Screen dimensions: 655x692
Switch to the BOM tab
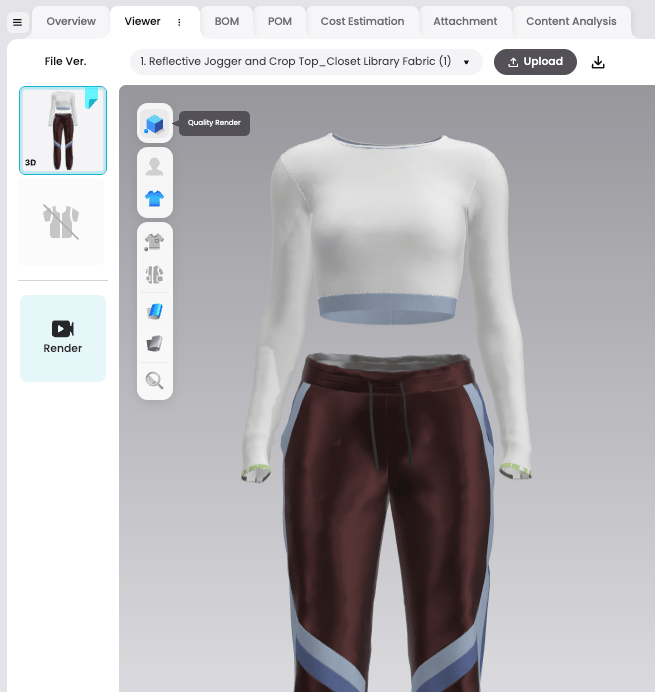(227, 22)
